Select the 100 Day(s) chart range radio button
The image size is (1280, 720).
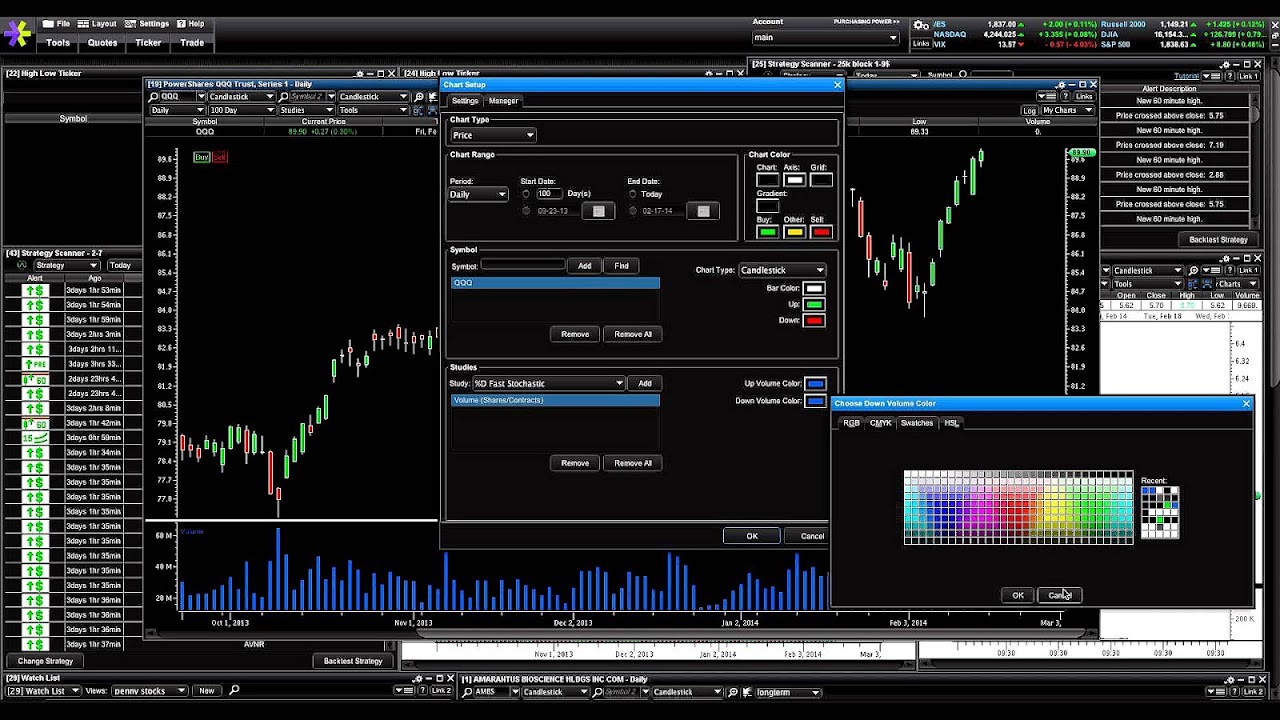[x=526, y=193]
